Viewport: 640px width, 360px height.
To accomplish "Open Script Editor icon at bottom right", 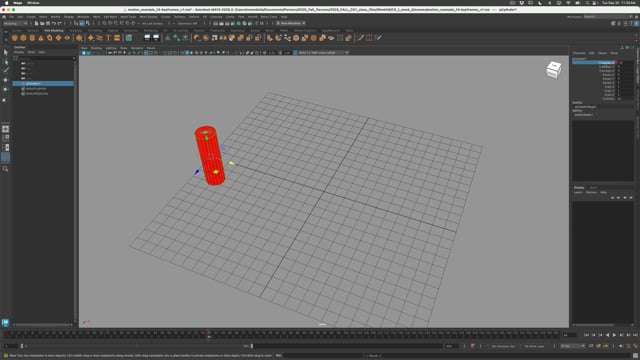I will tap(635, 356).
